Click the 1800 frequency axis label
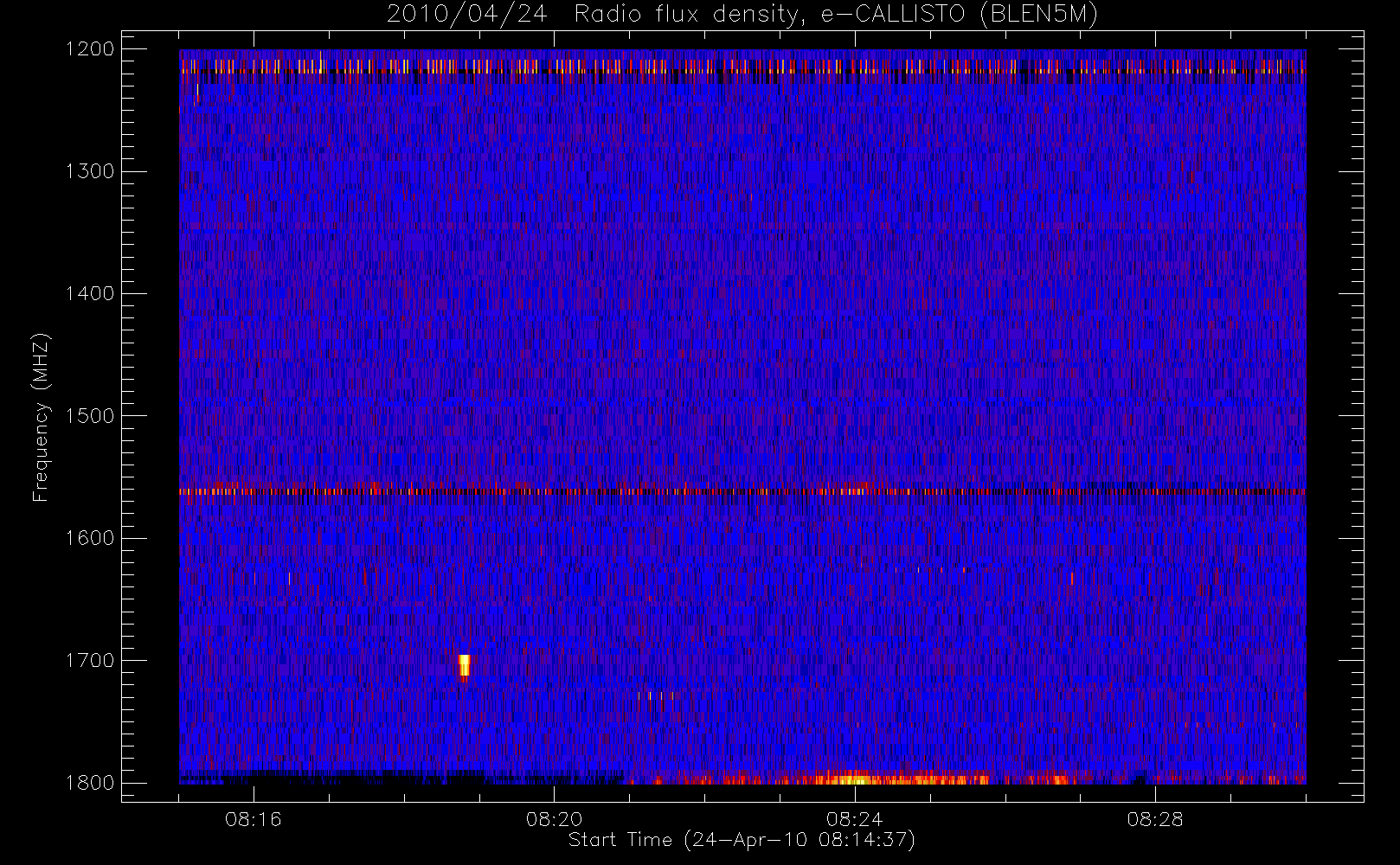Viewport: 1400px width, 865px height. tap(90, 783)
